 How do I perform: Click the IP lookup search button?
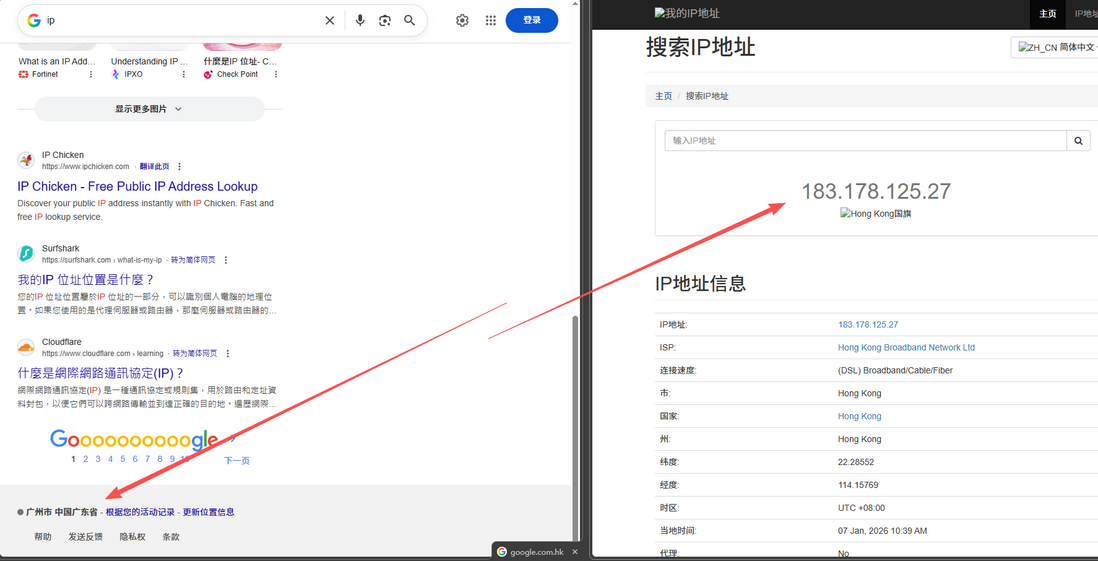[1078, 141]
